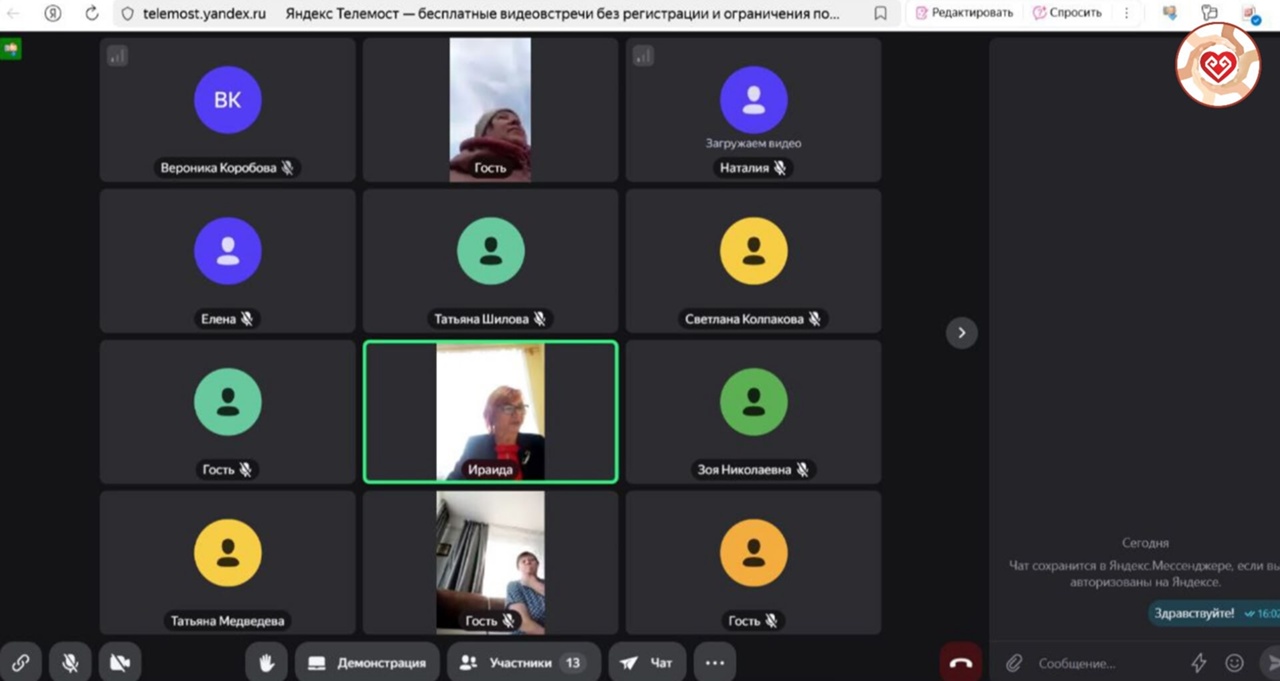
Task: Start screen sharing with Демонстрация button
Action: [x=367, y=662]
